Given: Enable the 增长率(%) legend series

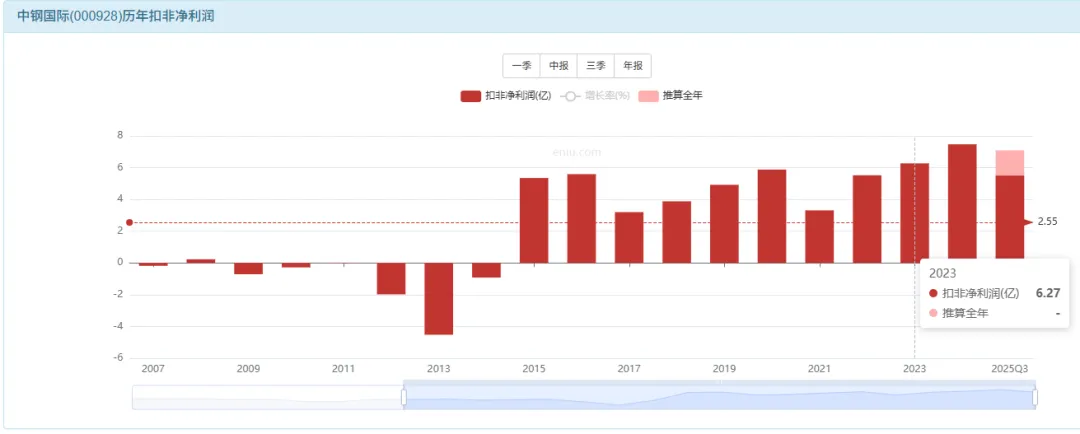Looking at the screenshot, I should tap(596, 96).
